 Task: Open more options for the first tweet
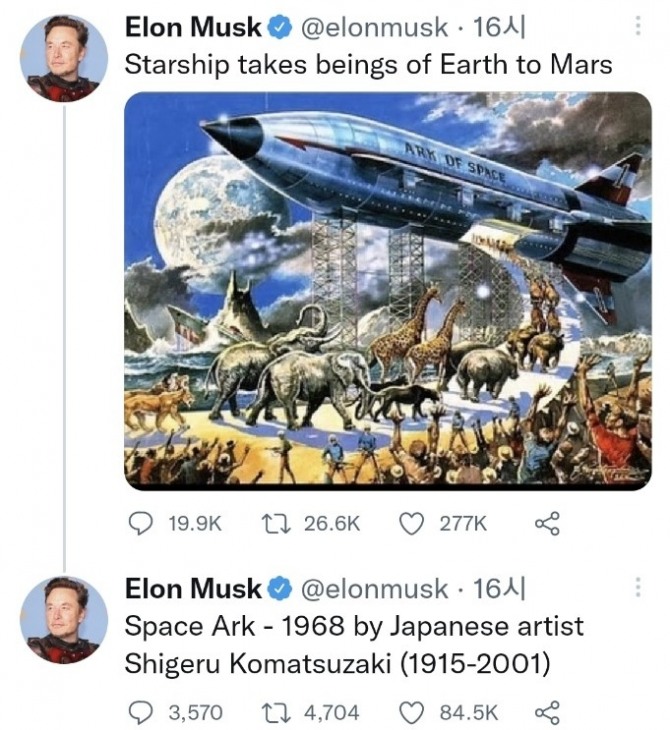pos(638,26)
